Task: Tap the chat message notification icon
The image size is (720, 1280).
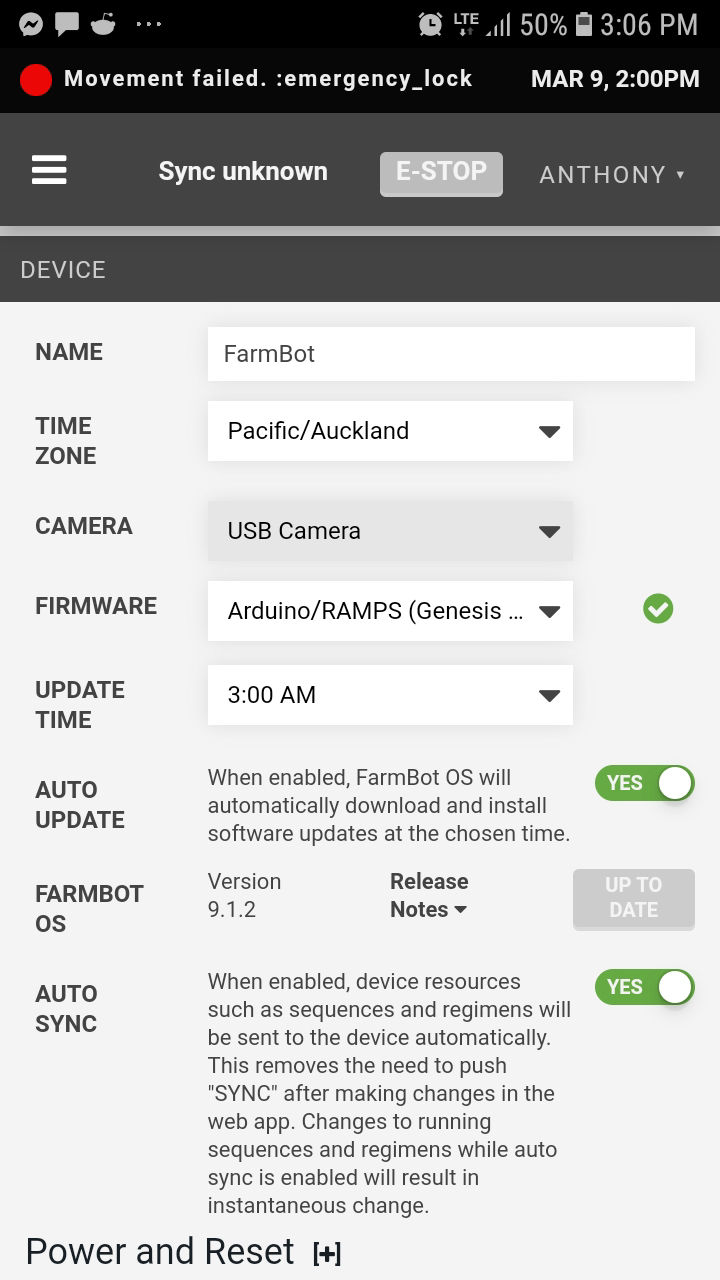Action: pyautogui.click(x=67, y=24)
